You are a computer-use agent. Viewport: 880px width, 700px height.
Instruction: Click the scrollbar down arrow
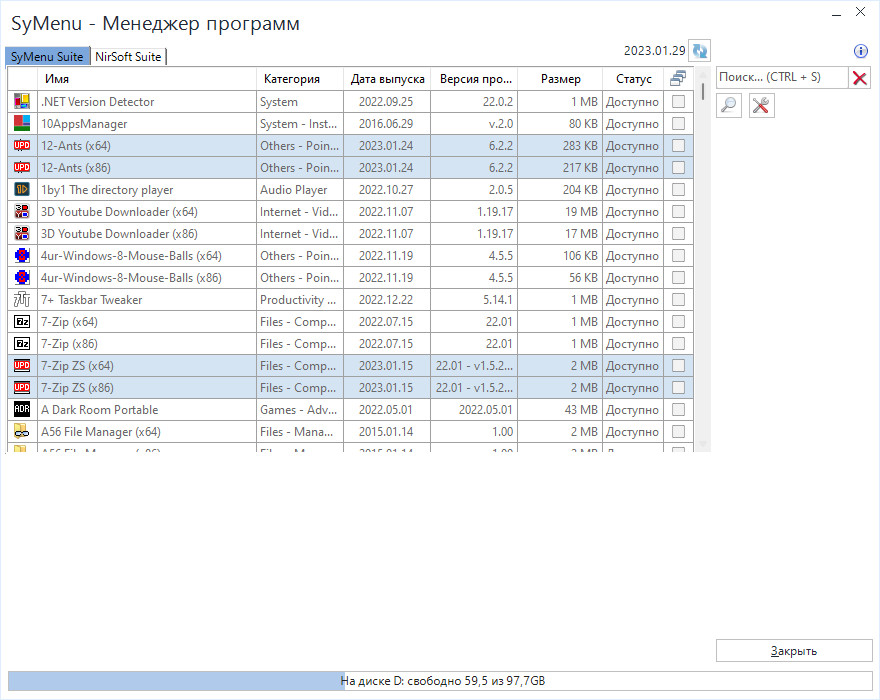703,444
